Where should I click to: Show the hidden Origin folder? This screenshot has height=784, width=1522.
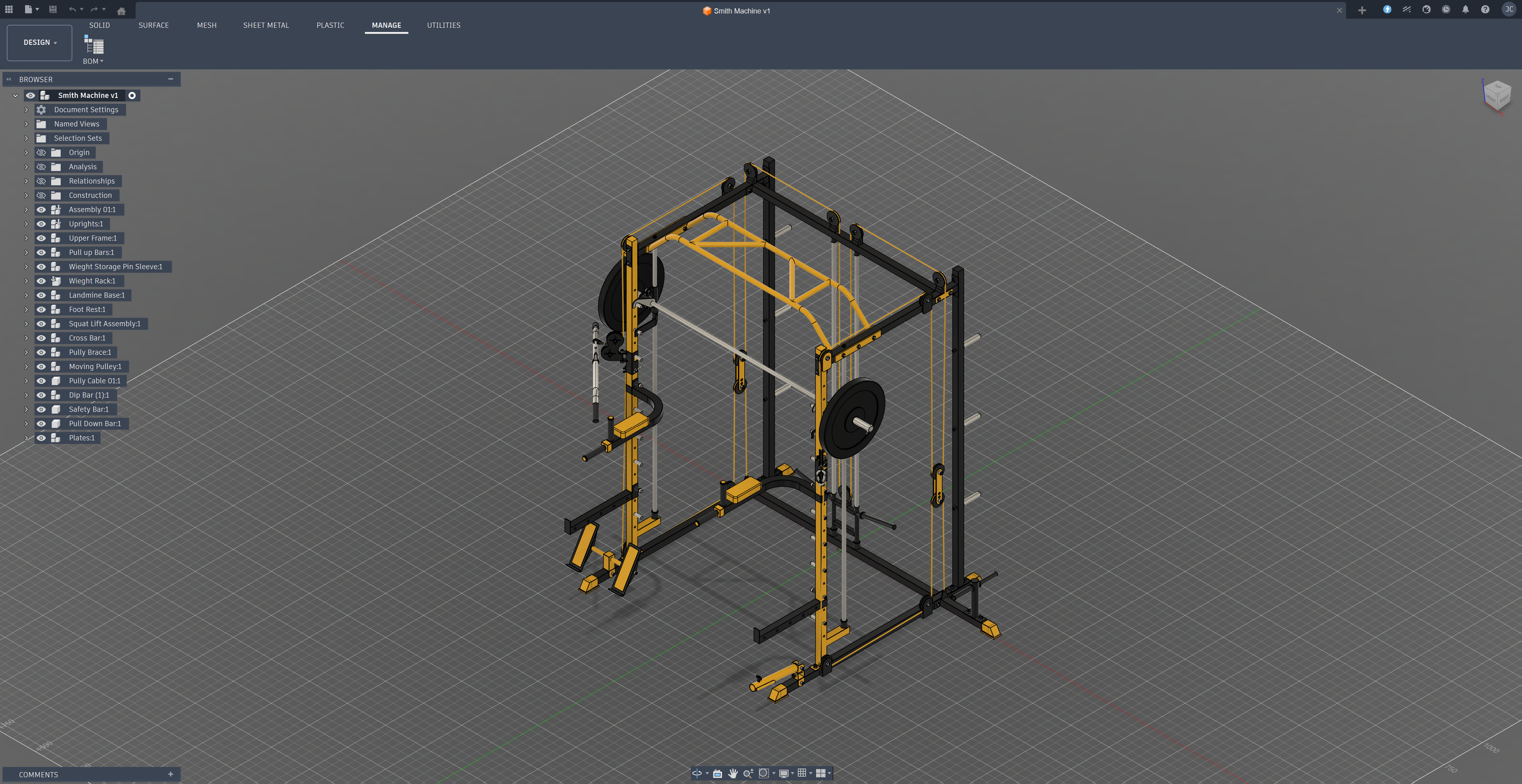pyautogui.click(x=41, y=152)
